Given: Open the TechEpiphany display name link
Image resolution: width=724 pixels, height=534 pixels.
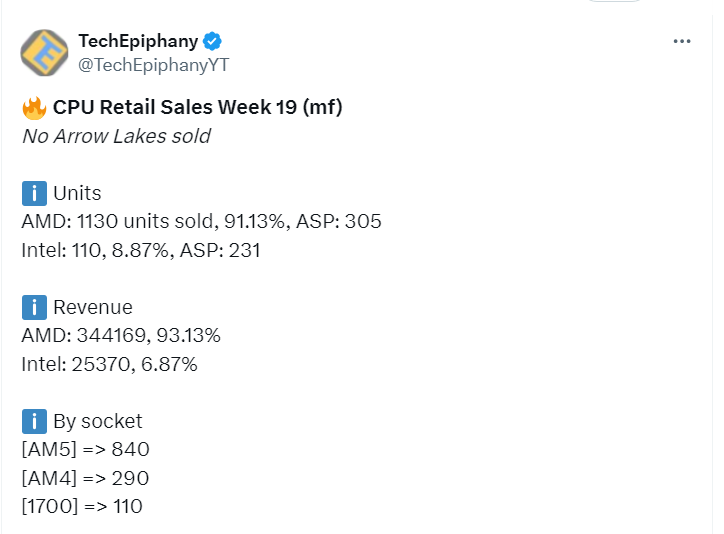Looking at the screenshot, I should [x=138, y=42].
